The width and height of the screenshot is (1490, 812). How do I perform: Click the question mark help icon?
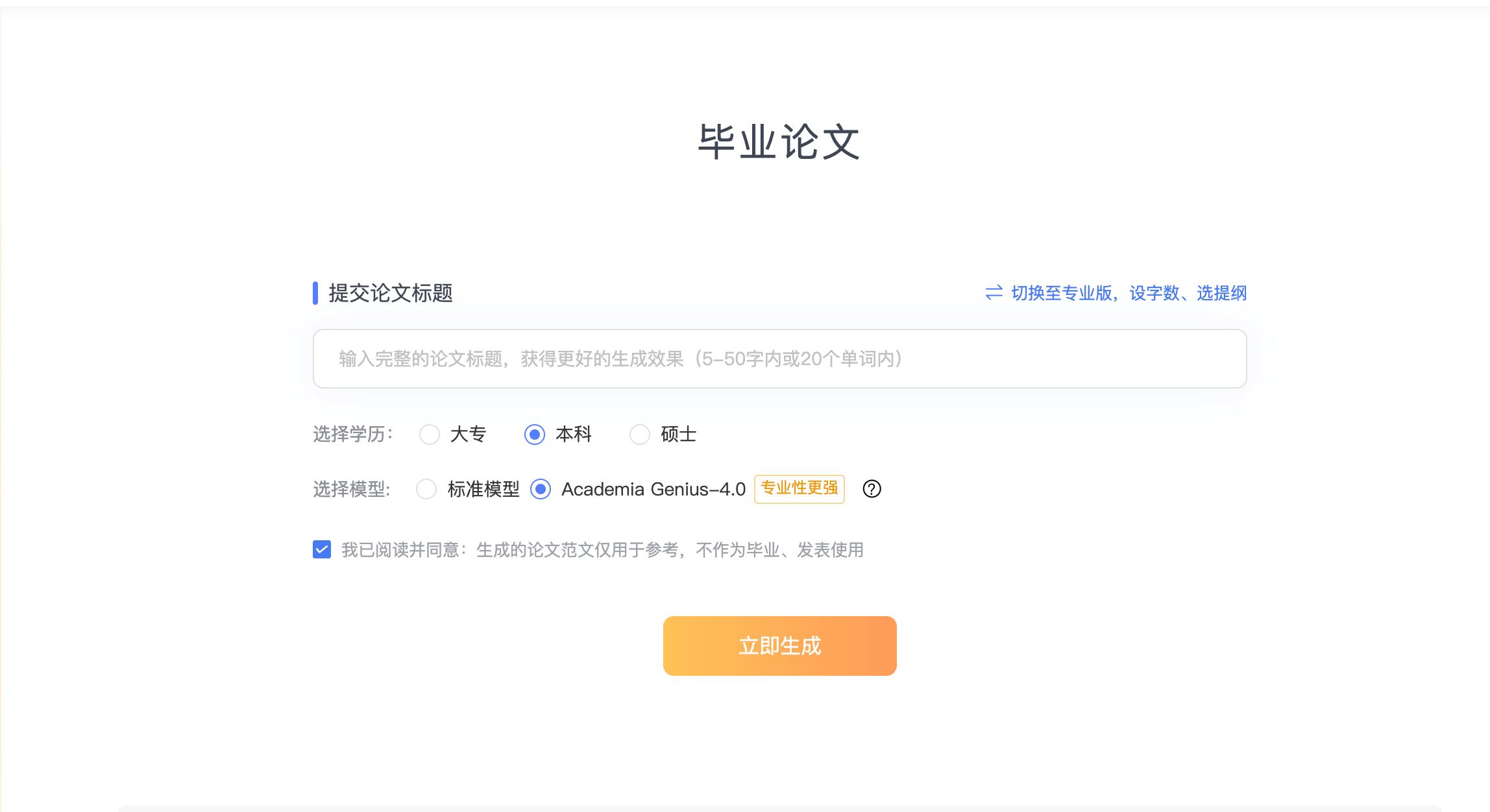(x=872, y=489)
